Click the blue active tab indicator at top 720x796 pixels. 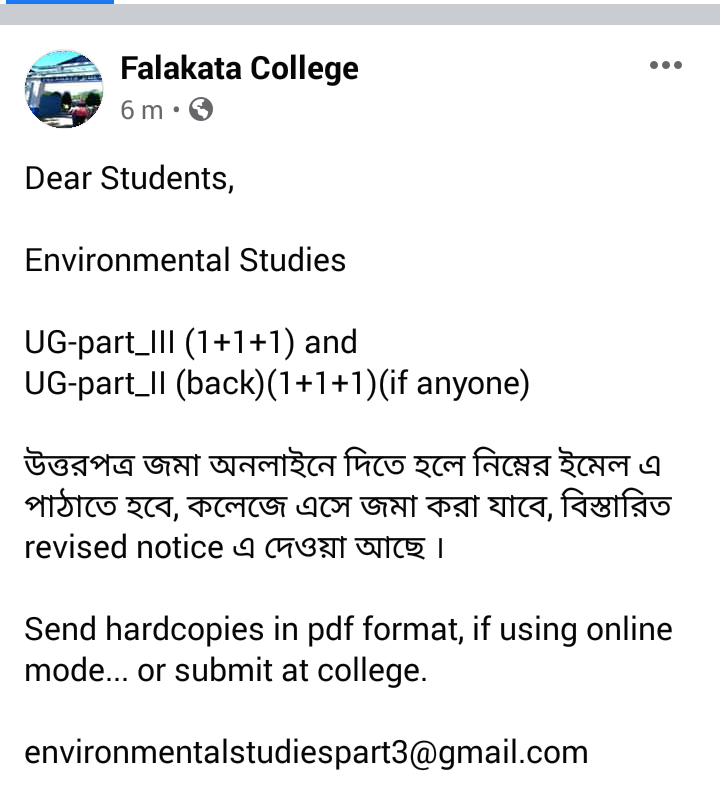tap(57, 2)
